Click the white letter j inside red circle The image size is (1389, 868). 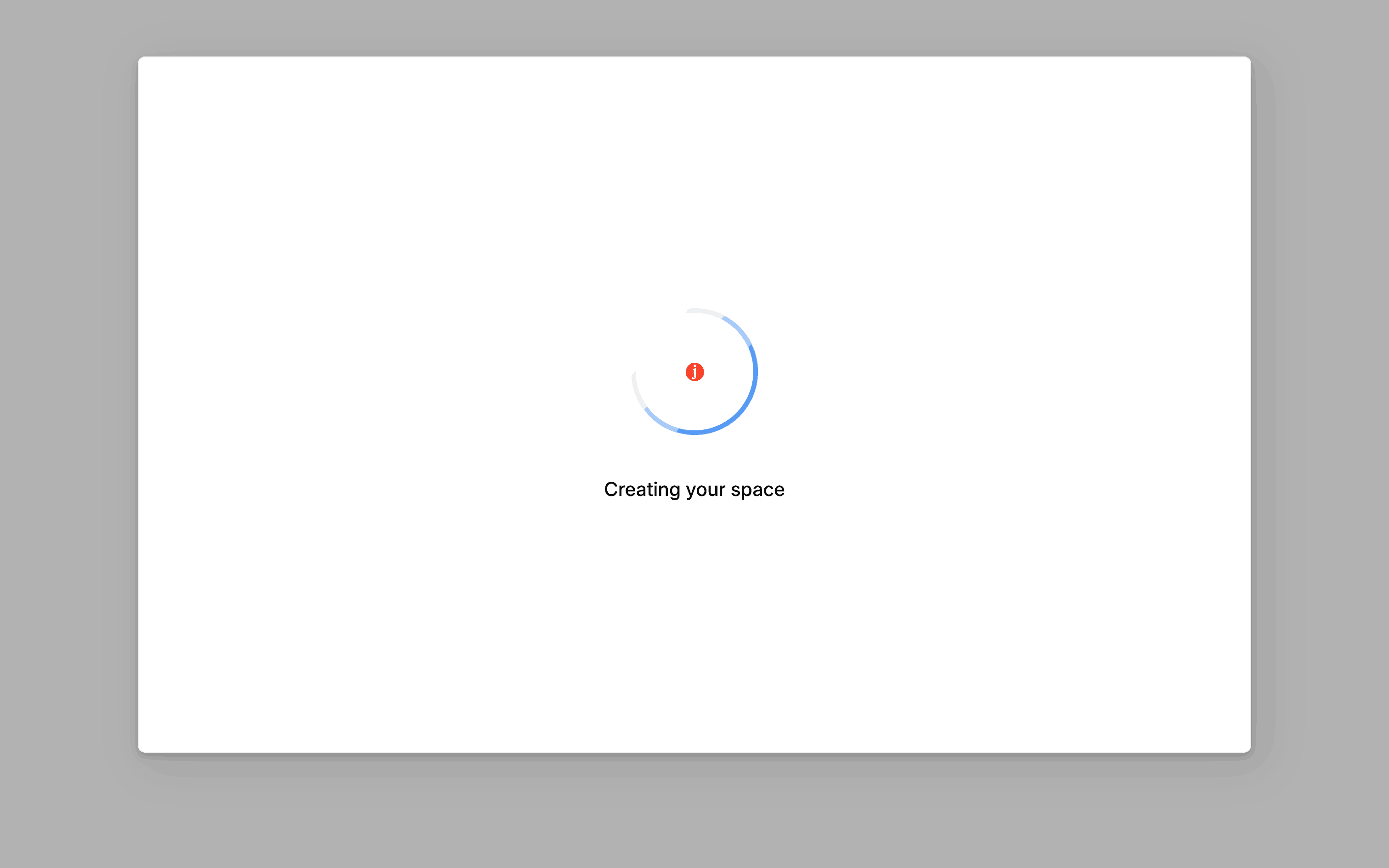pos(694,372)
